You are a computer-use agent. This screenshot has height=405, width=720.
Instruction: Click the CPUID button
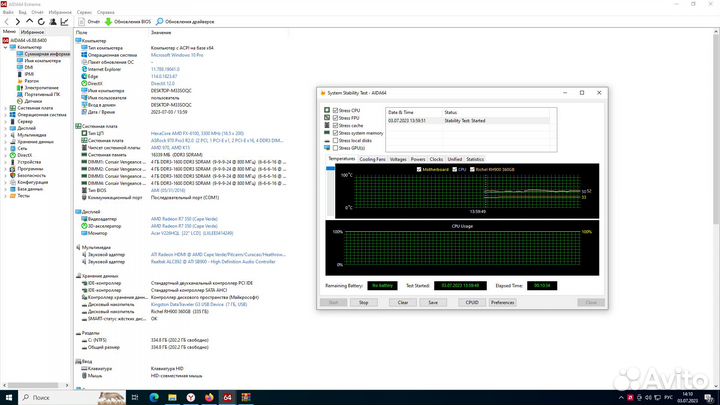[472, 303]
